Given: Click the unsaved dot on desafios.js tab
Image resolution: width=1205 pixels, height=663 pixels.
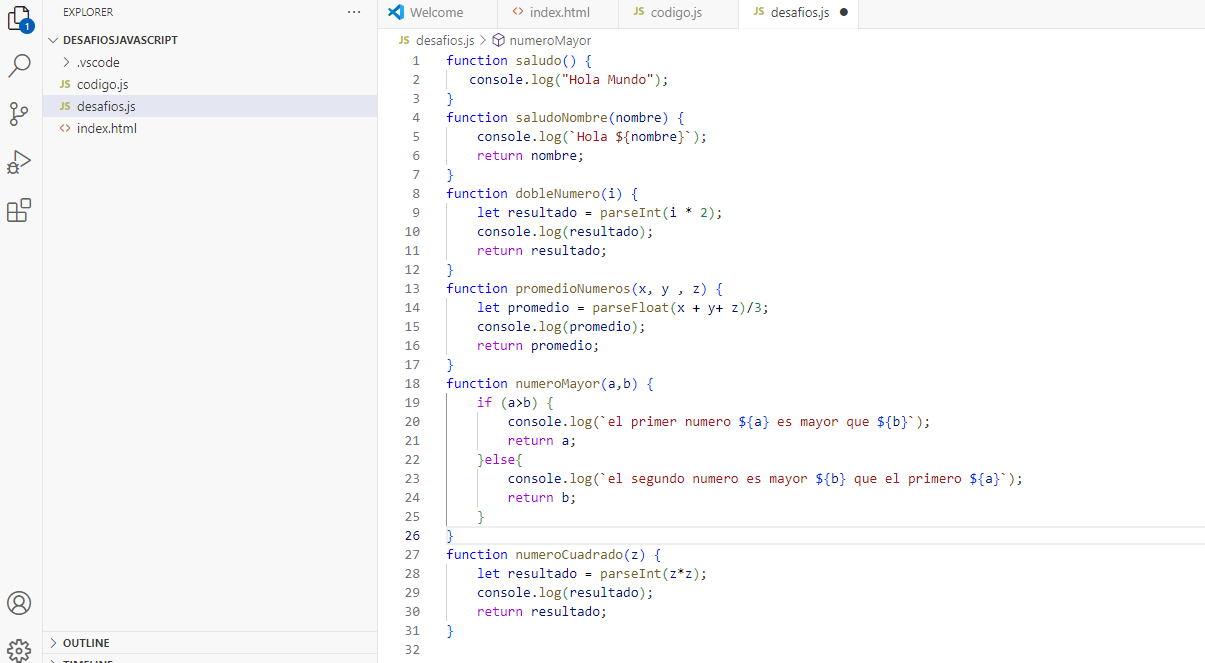Looking at the screenshot, I should pyautogui.click(x=844, y=13).
